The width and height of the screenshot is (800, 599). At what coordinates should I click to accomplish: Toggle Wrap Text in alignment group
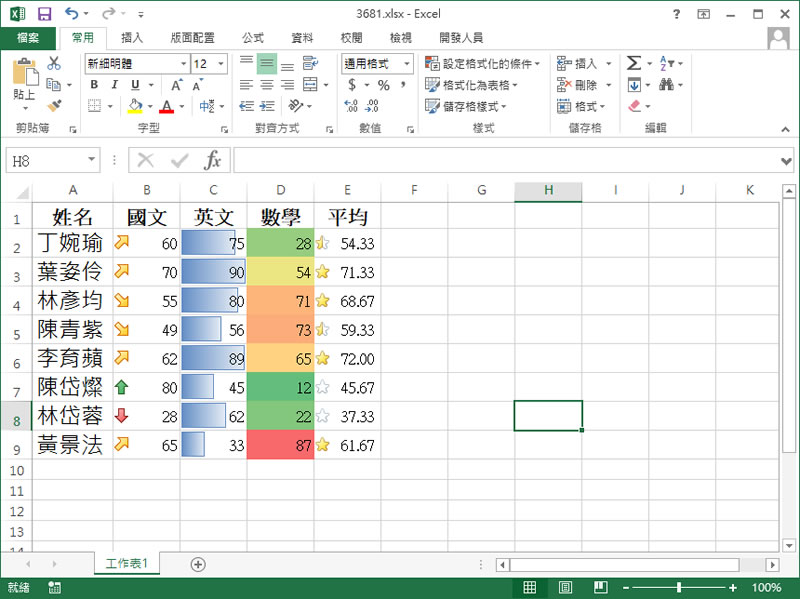click(310, 64)
